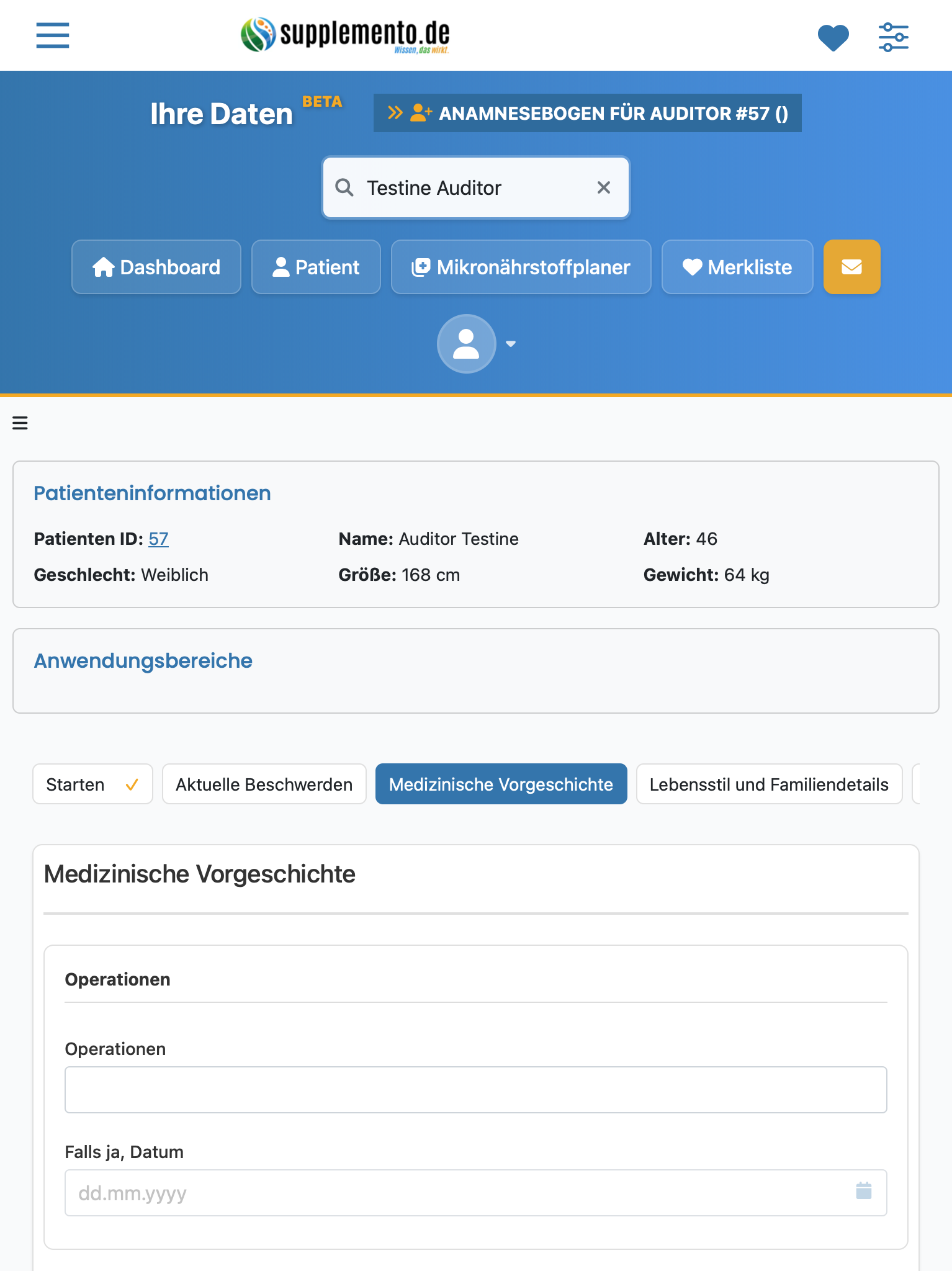Image resolution: width=952 pixels, height=1271 pixels.
Task: Open the calendar date picker icon
Action: [863, 1190]
